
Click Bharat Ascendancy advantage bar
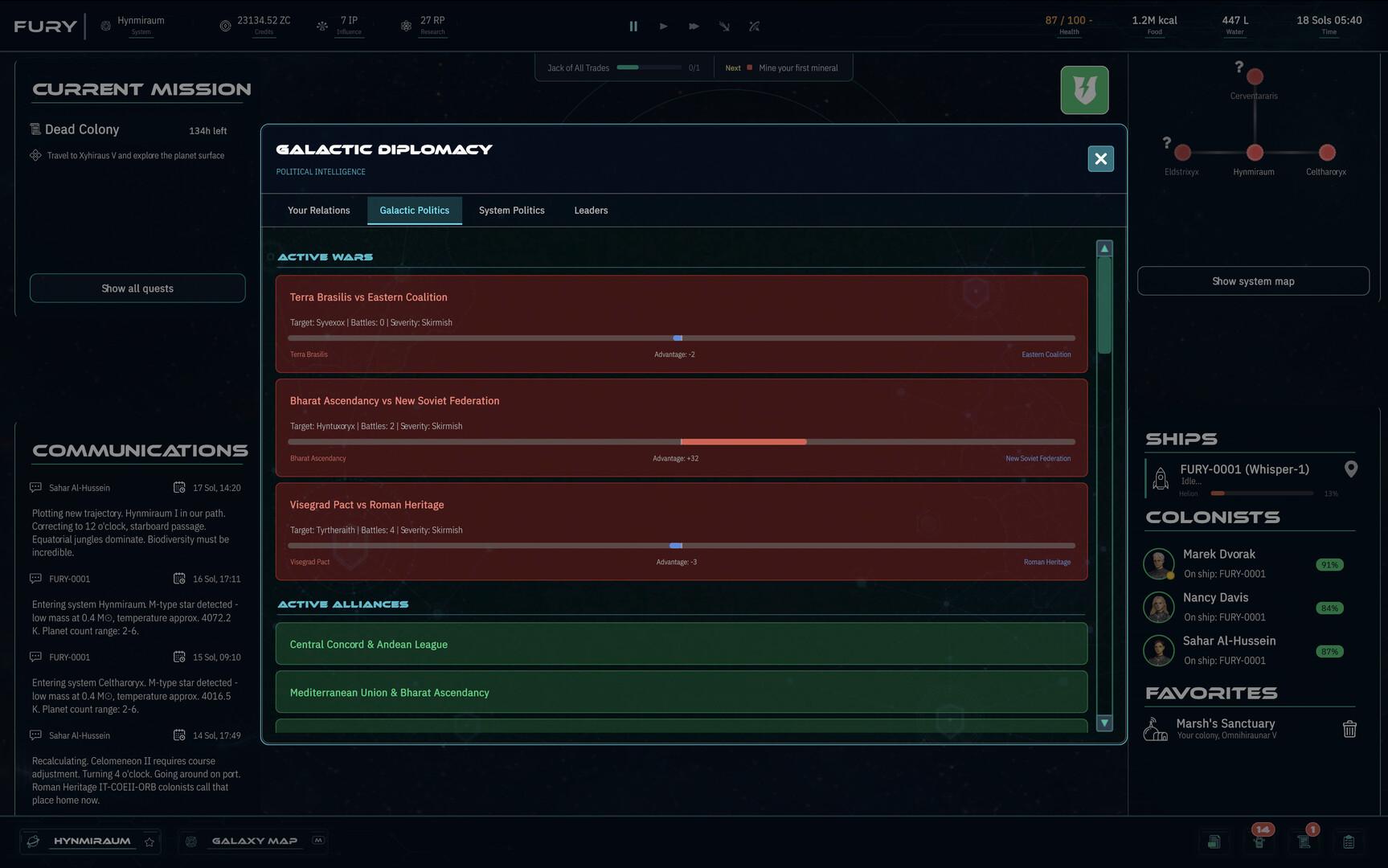(682, 442)
